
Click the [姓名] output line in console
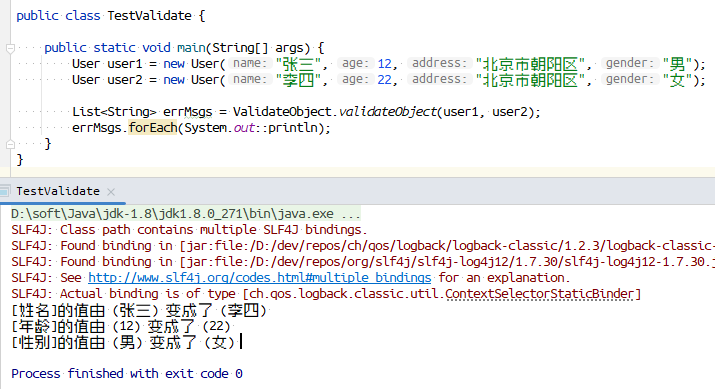139,311
